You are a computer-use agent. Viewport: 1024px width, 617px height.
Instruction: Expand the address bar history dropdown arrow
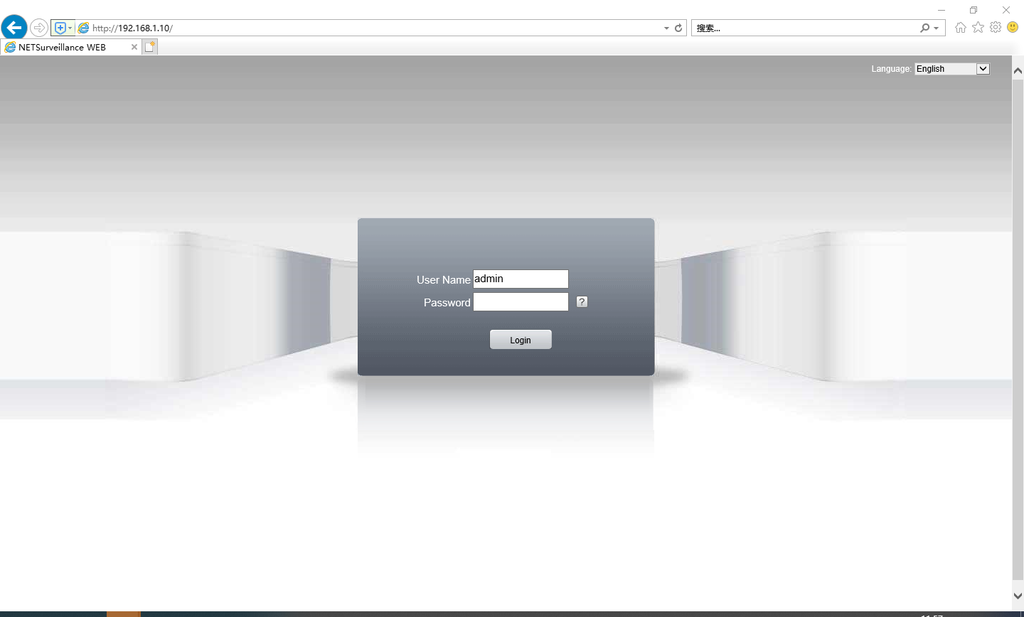[x=667, y=28]
